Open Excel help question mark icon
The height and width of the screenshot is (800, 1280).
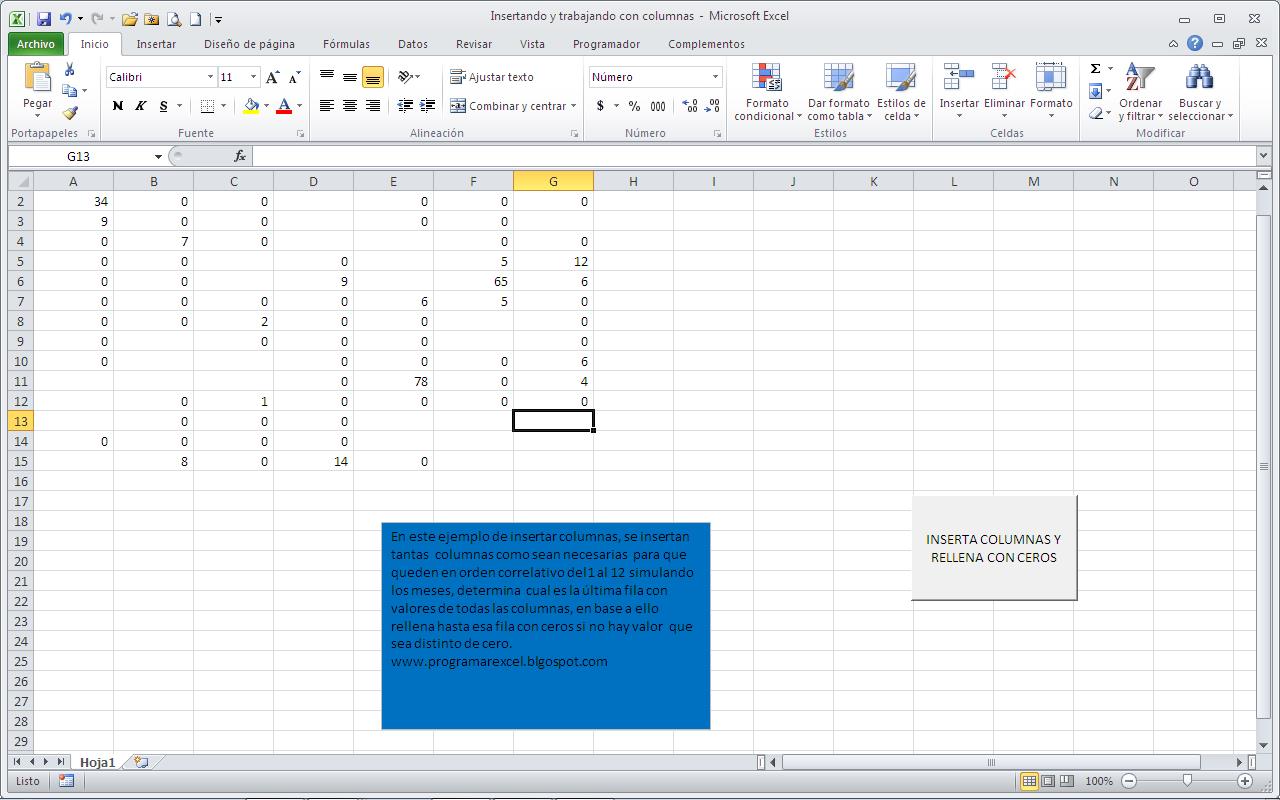pos(1195,44)
